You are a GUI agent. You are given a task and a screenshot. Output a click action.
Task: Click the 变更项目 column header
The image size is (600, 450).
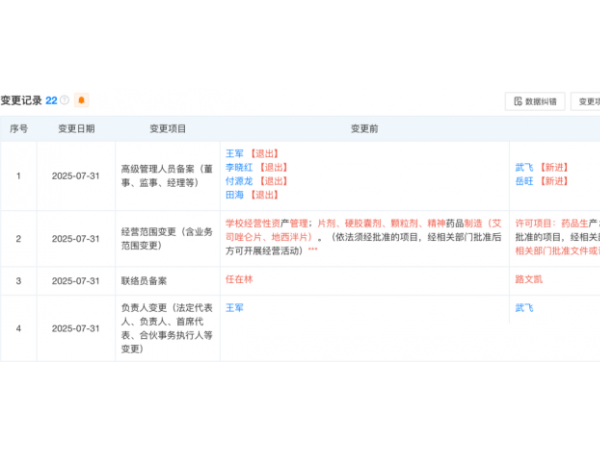pos(168,128)
